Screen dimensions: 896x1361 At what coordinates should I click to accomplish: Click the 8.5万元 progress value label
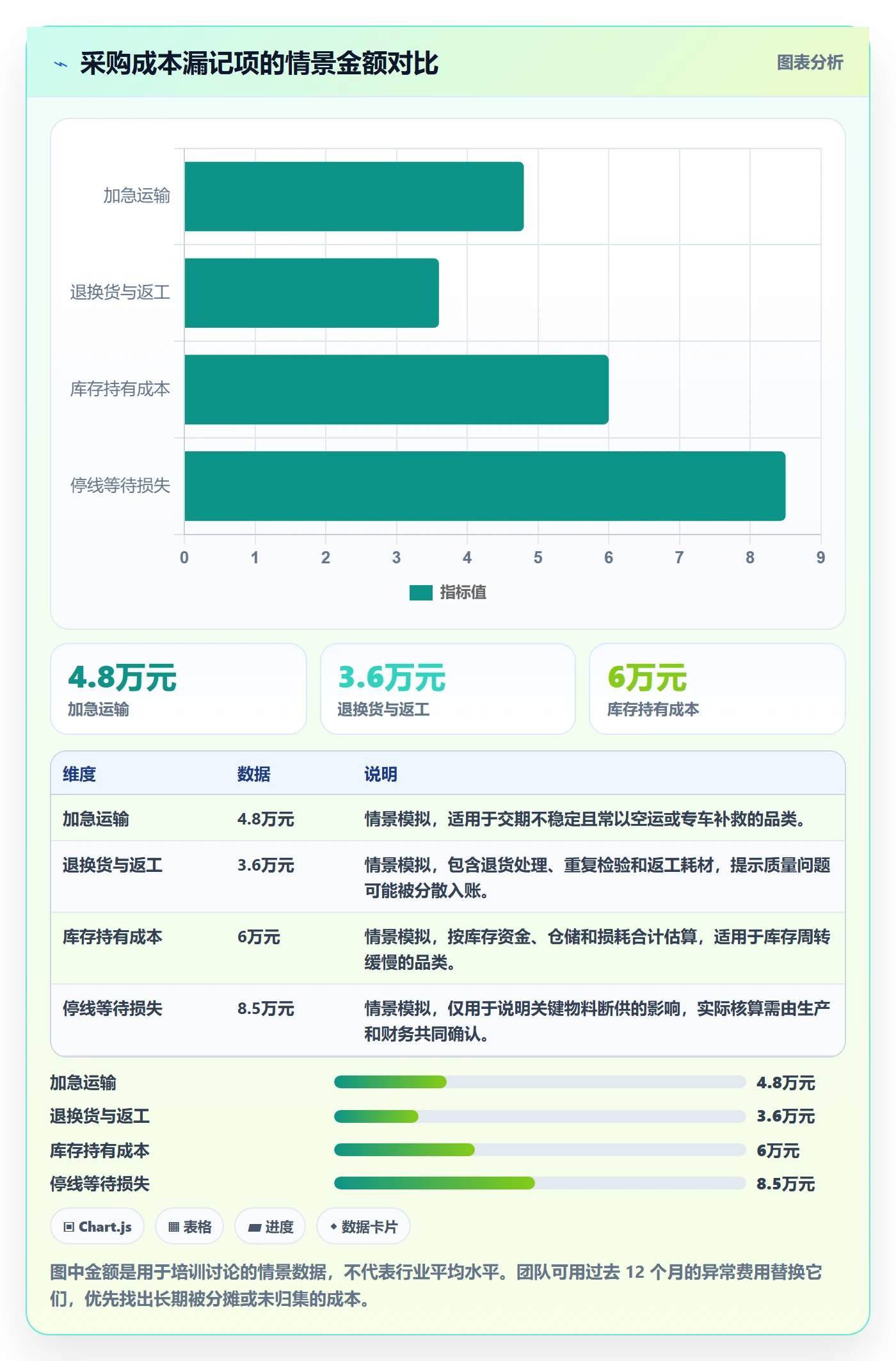pyautogui.click(x=786, y=1184)
